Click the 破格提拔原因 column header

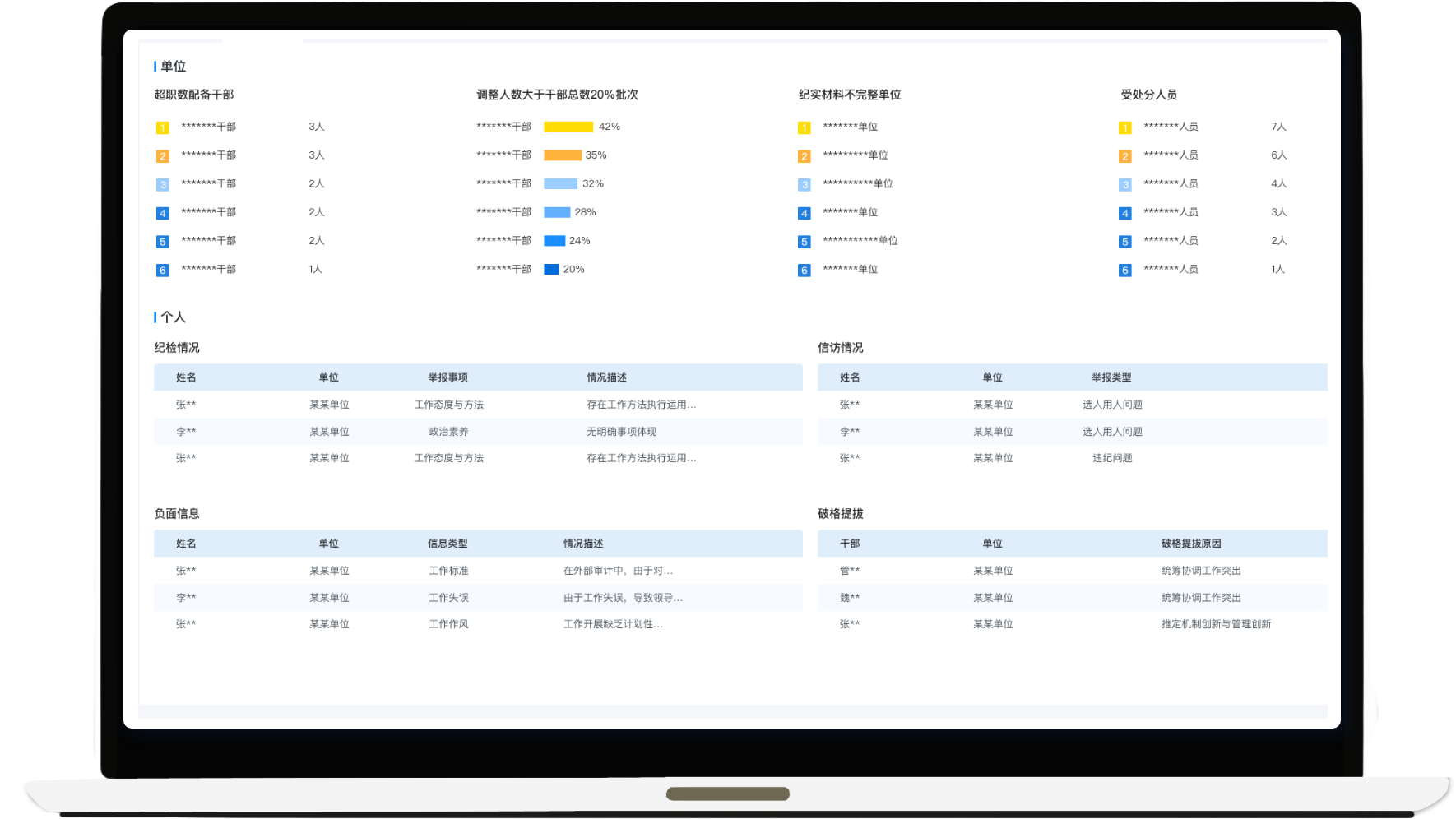click(x=1191, y=544)
